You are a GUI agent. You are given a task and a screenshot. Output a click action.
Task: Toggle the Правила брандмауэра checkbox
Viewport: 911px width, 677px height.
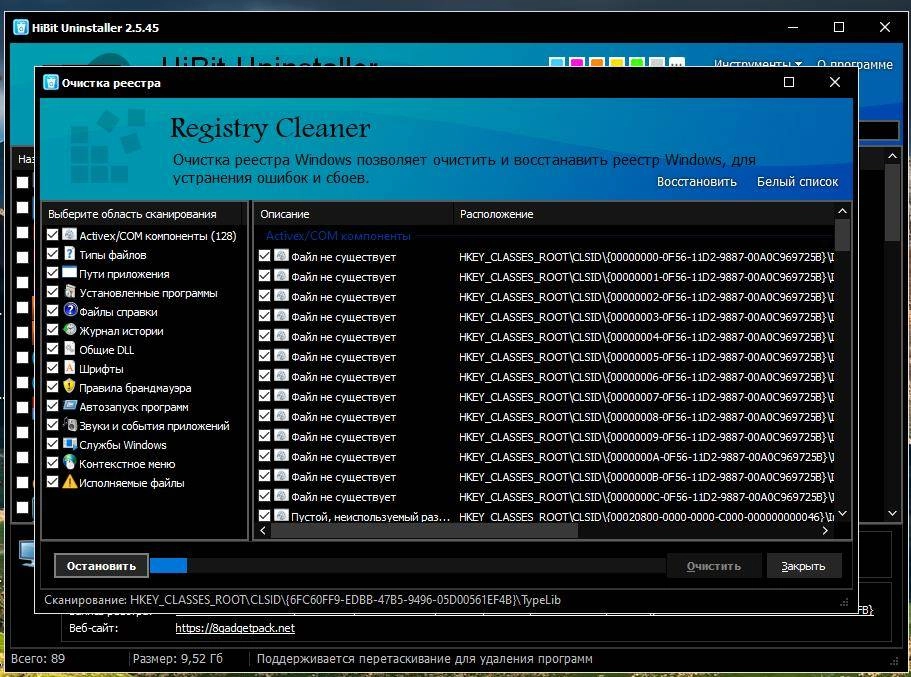click(52, 387)
